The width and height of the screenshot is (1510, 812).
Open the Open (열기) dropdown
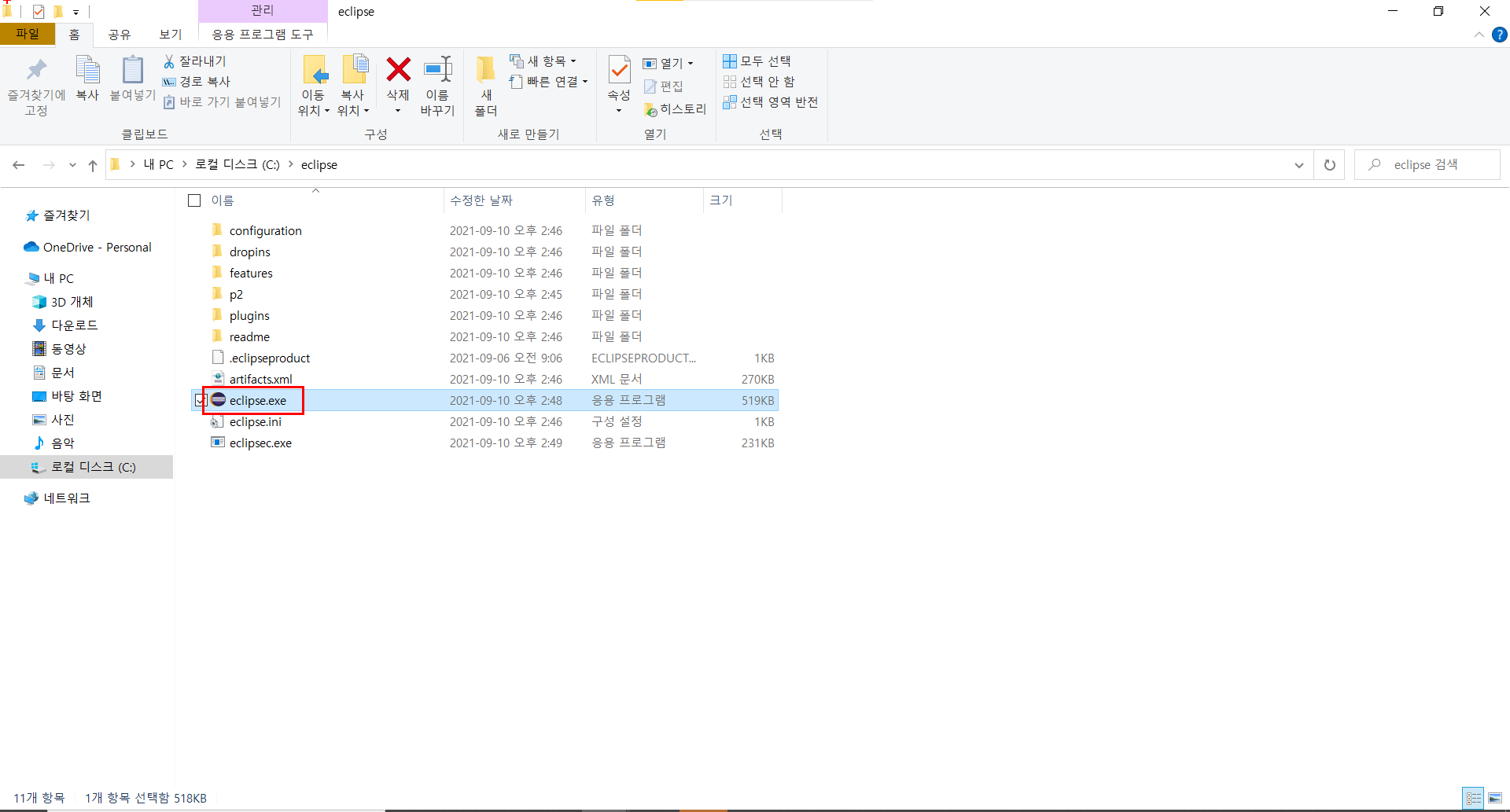(x=668, y=64)
